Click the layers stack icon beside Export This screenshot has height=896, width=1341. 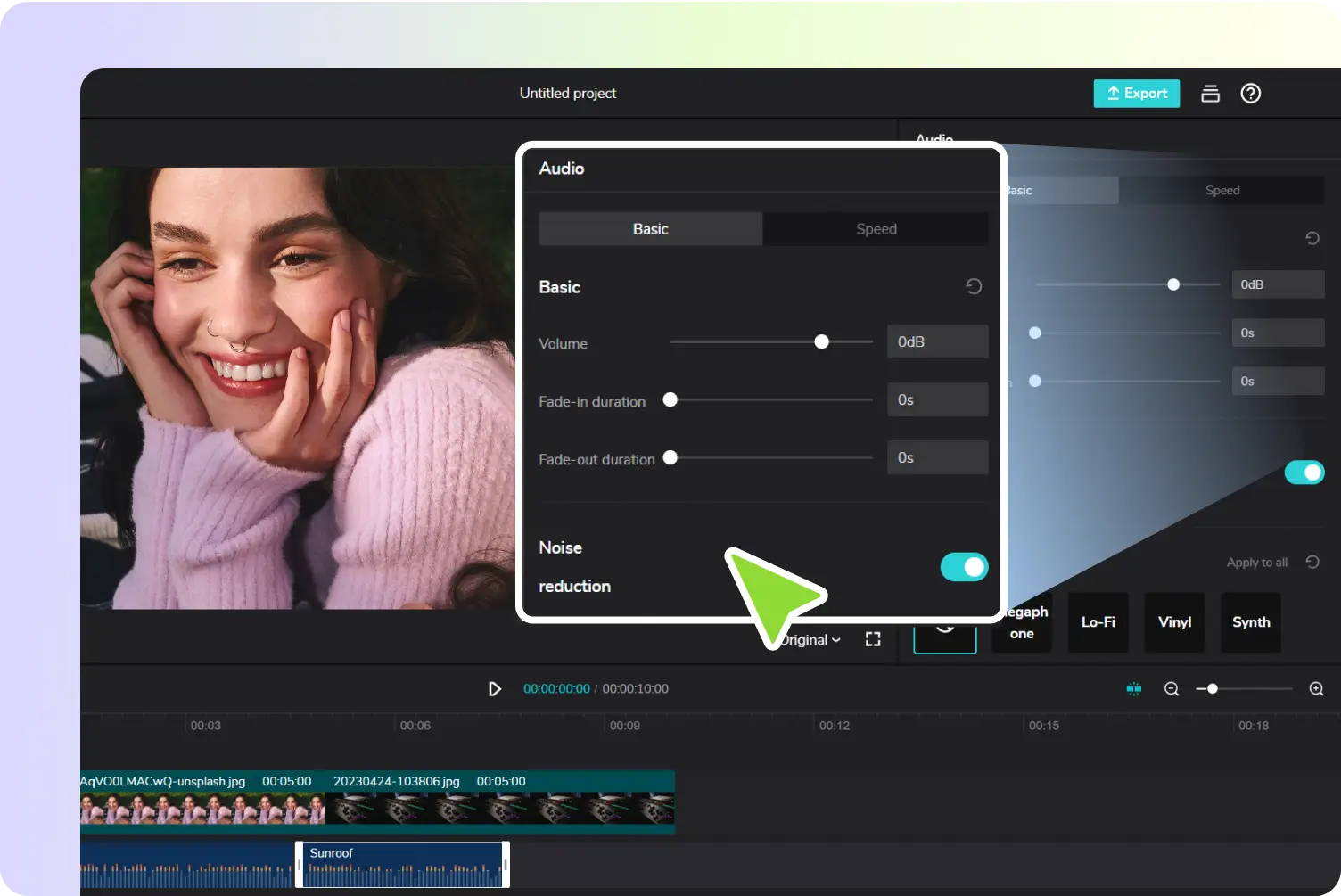pos(1210,94)
